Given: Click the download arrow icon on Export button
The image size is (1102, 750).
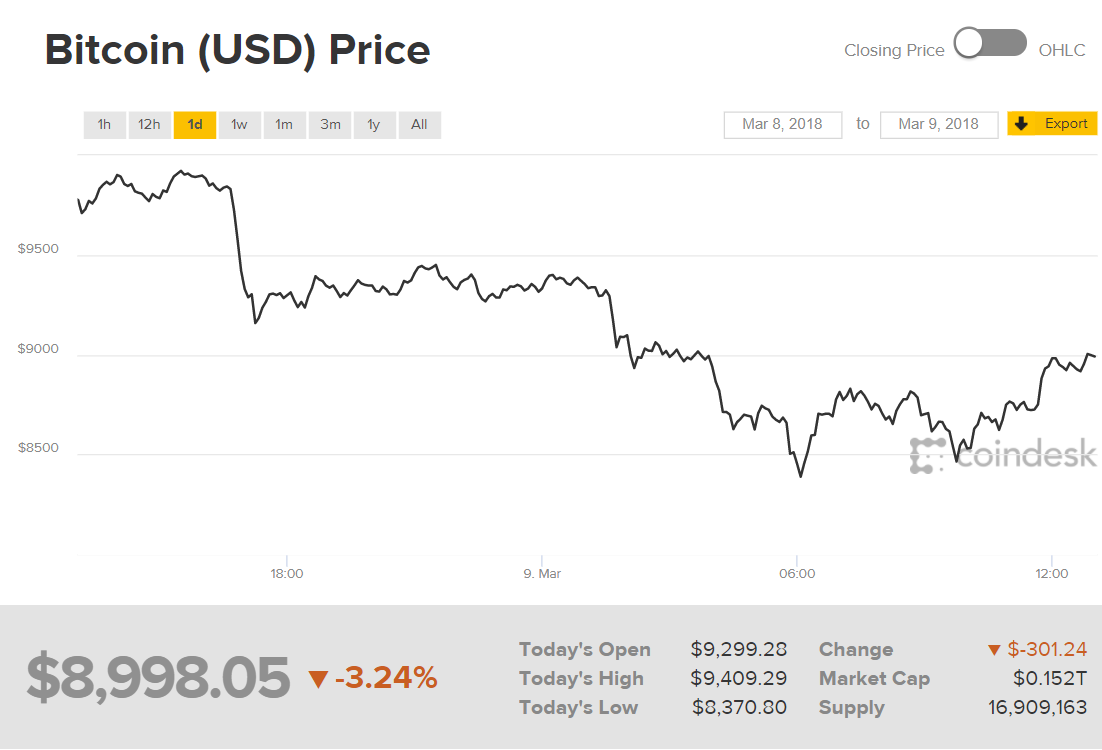Looking at the screenshot, I should click(1021, 124).
